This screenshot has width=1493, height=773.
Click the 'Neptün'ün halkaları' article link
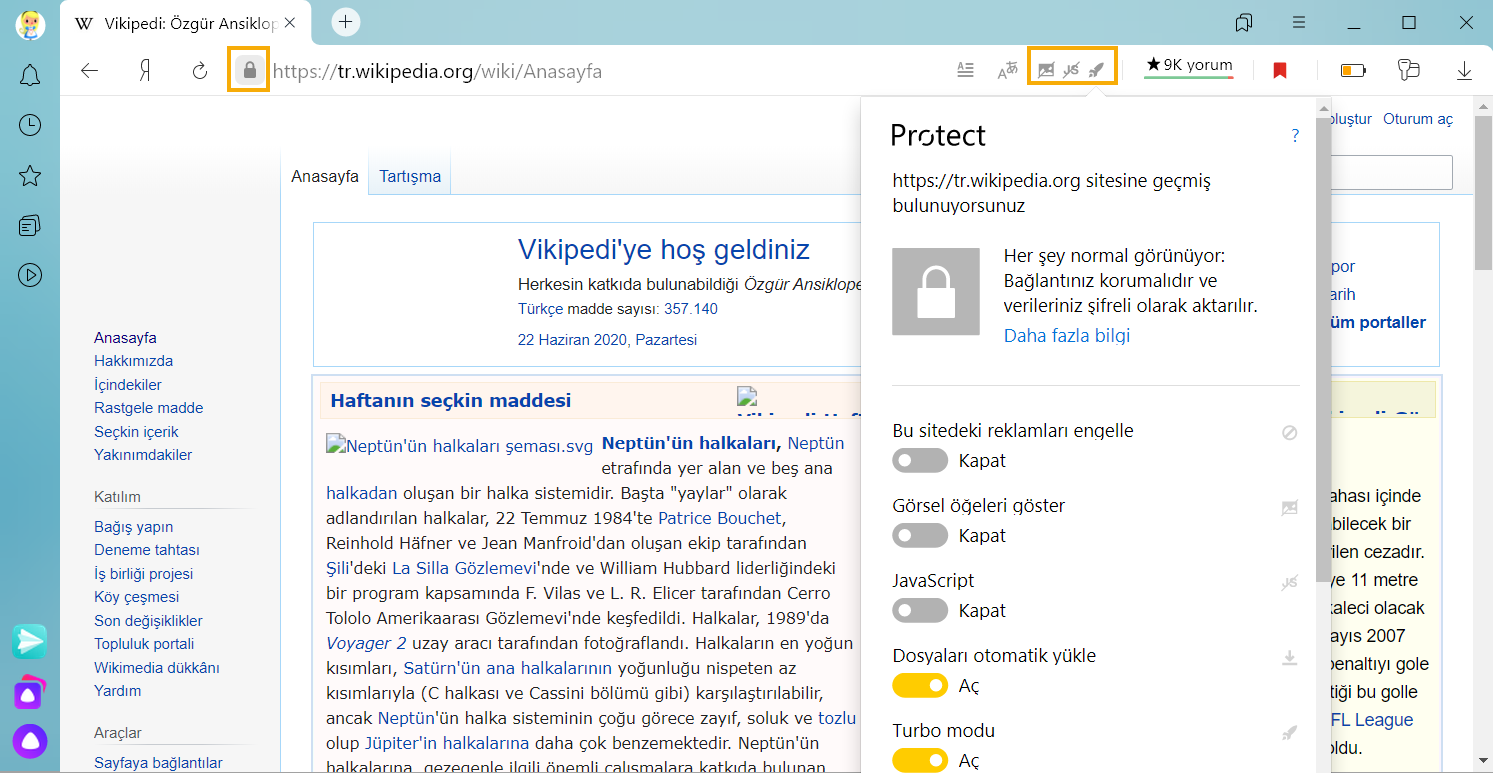click(691, 443)
